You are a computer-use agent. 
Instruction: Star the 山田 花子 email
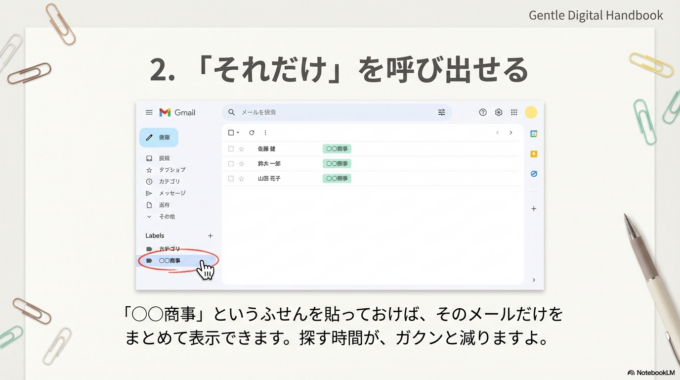[x=242, y=178]
